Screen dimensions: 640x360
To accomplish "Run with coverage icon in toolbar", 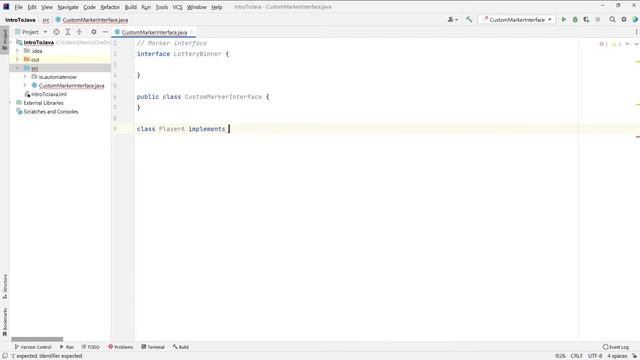I will pos(586,19).
